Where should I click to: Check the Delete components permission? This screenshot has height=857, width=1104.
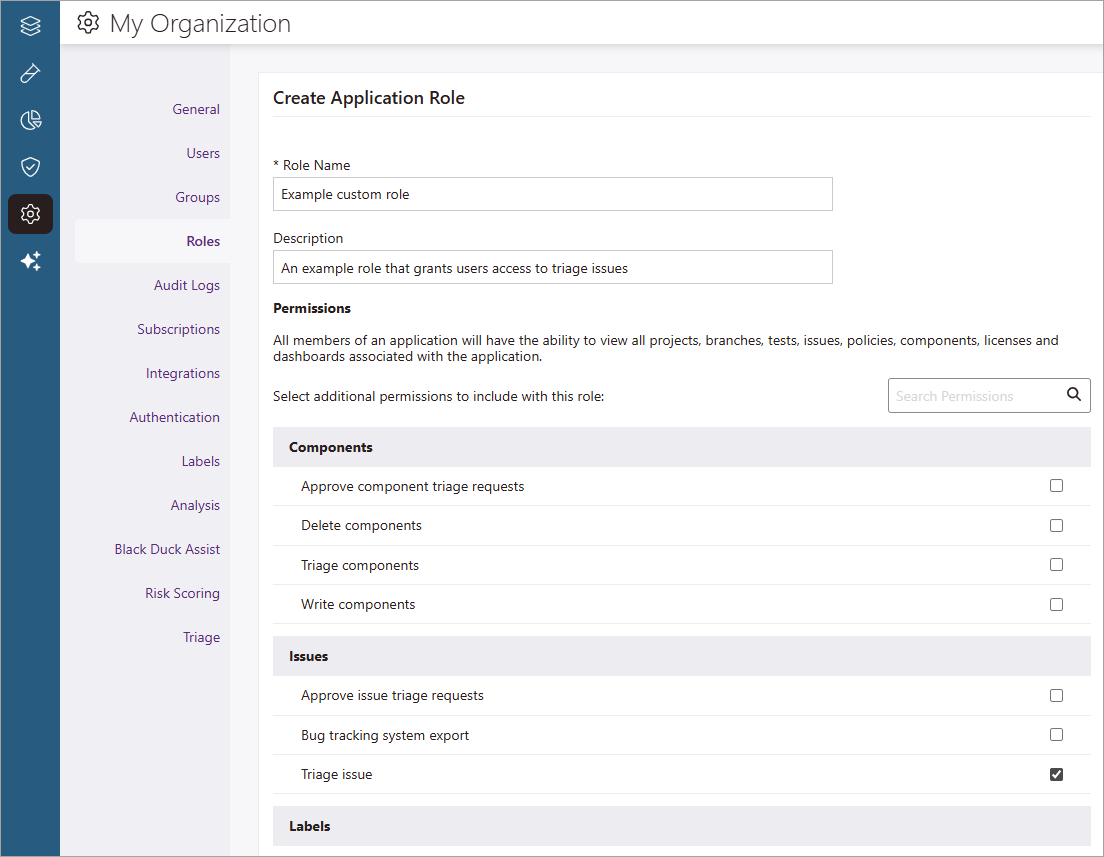(x=1056, y=525)
